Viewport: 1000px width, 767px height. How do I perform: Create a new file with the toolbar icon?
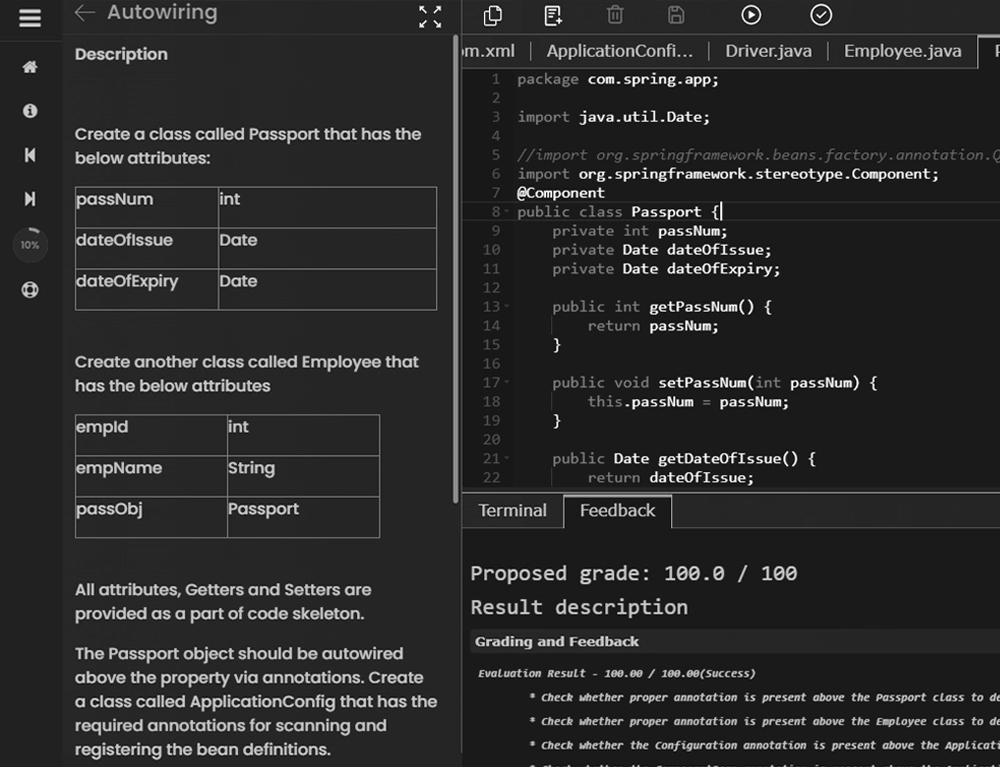coord(553,15)
